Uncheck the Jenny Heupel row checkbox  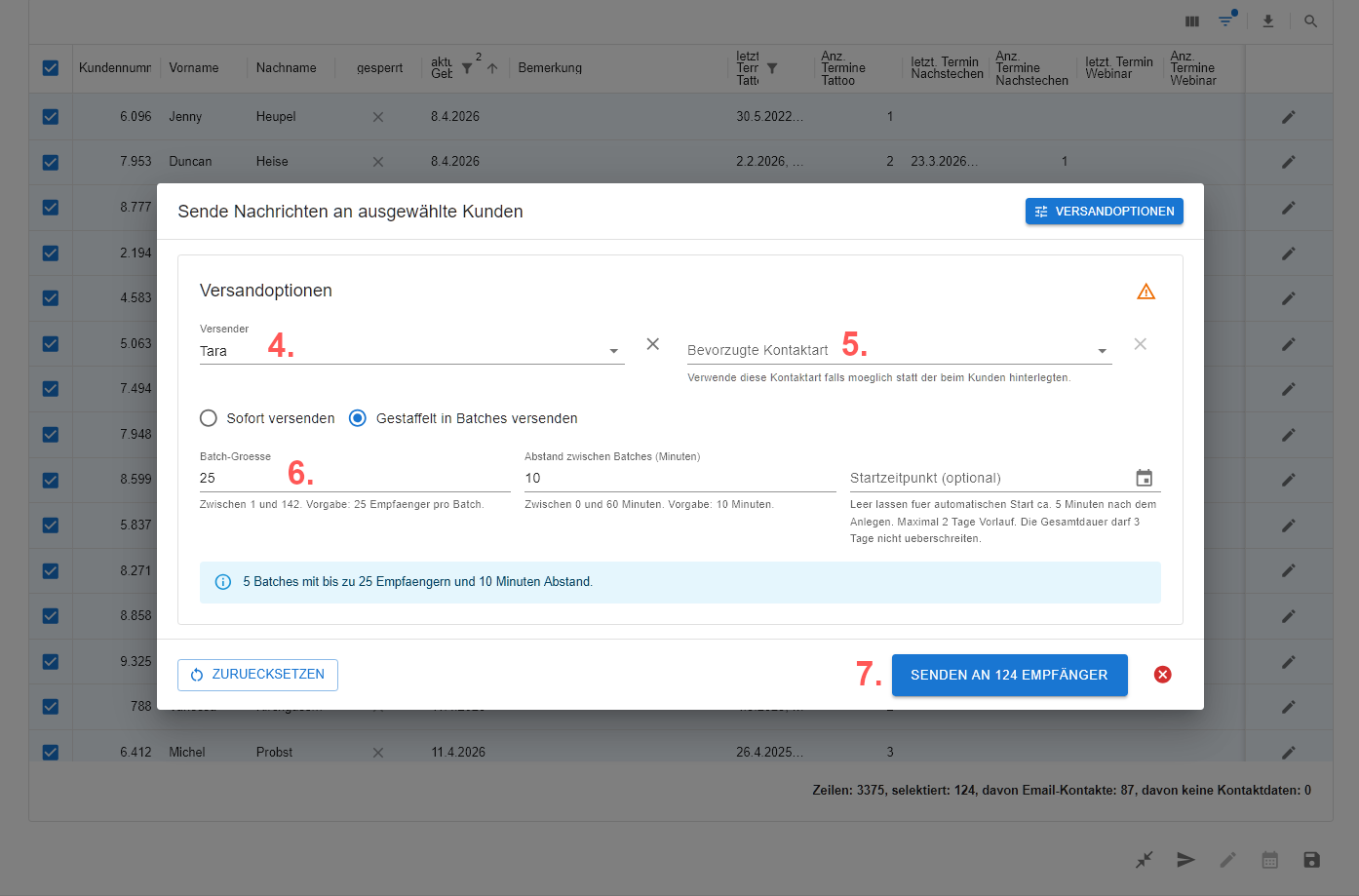click(51, 117)
